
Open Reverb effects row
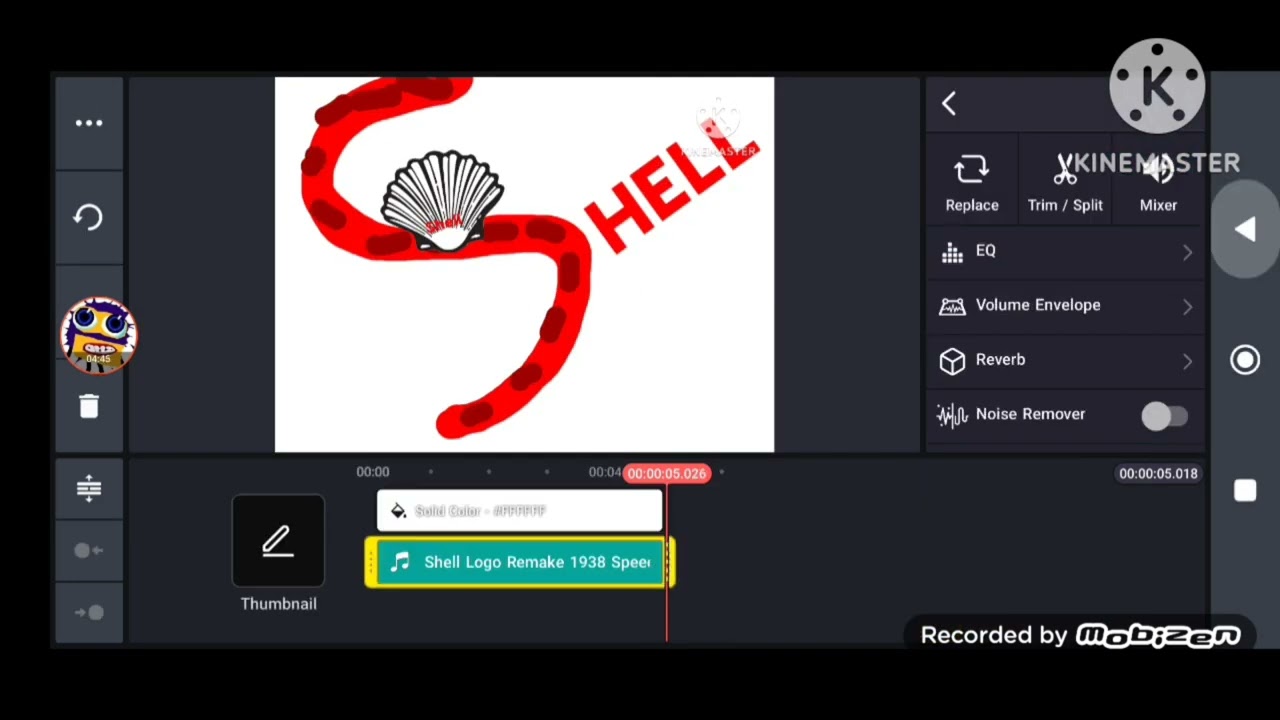[1066, 360]
